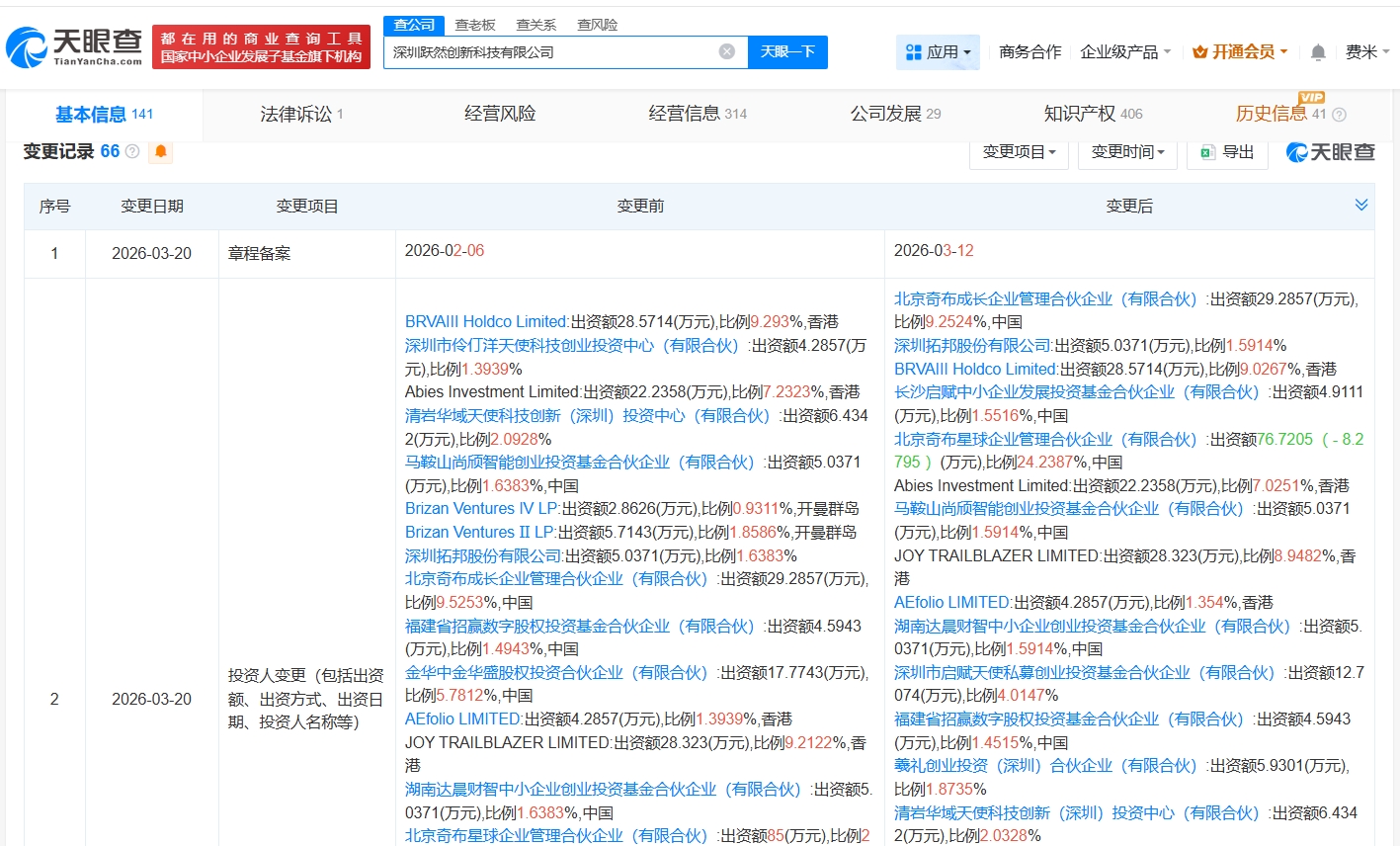Open the 开通会员 membership dropdown
This screenshot has width=1400, height=846.
click(x=1240, y=52)
